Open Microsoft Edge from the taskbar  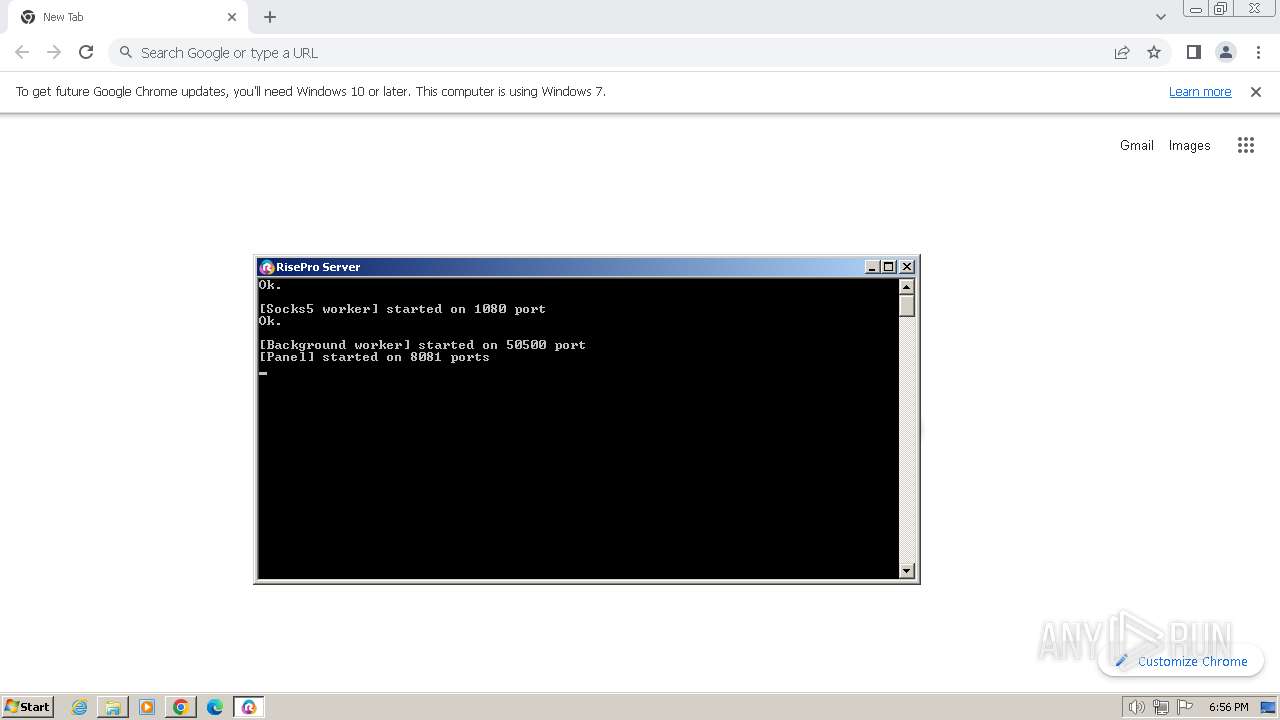[x=215, y=707]
